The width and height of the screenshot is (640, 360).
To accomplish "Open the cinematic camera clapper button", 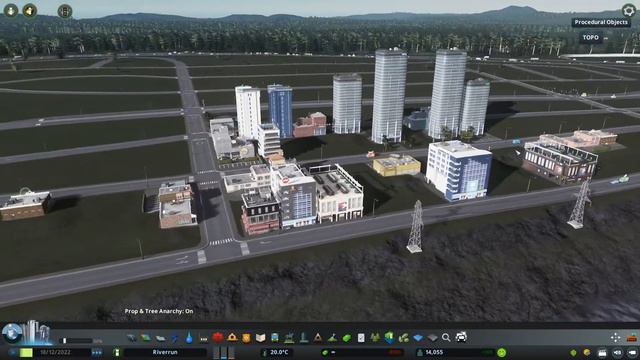I will pyautogui.click(x=602, y=352).
